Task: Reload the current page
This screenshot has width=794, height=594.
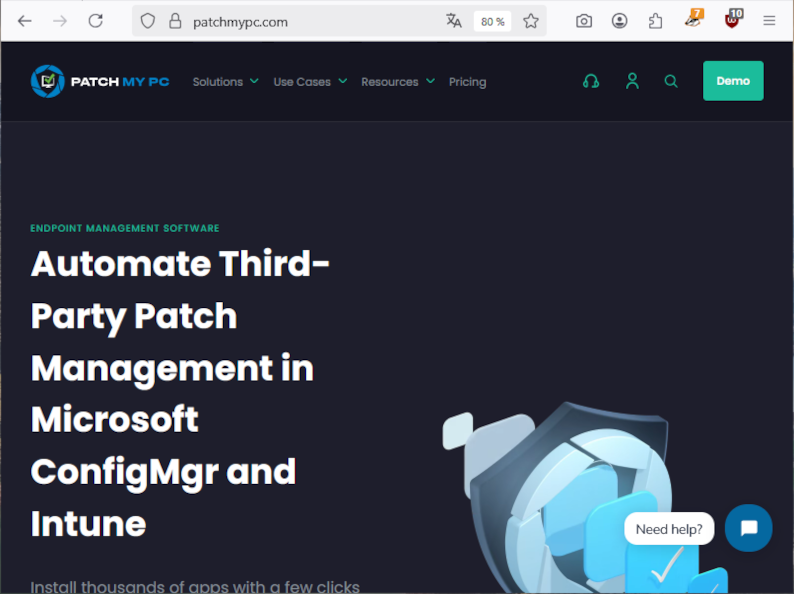Action: coord(96,21)
